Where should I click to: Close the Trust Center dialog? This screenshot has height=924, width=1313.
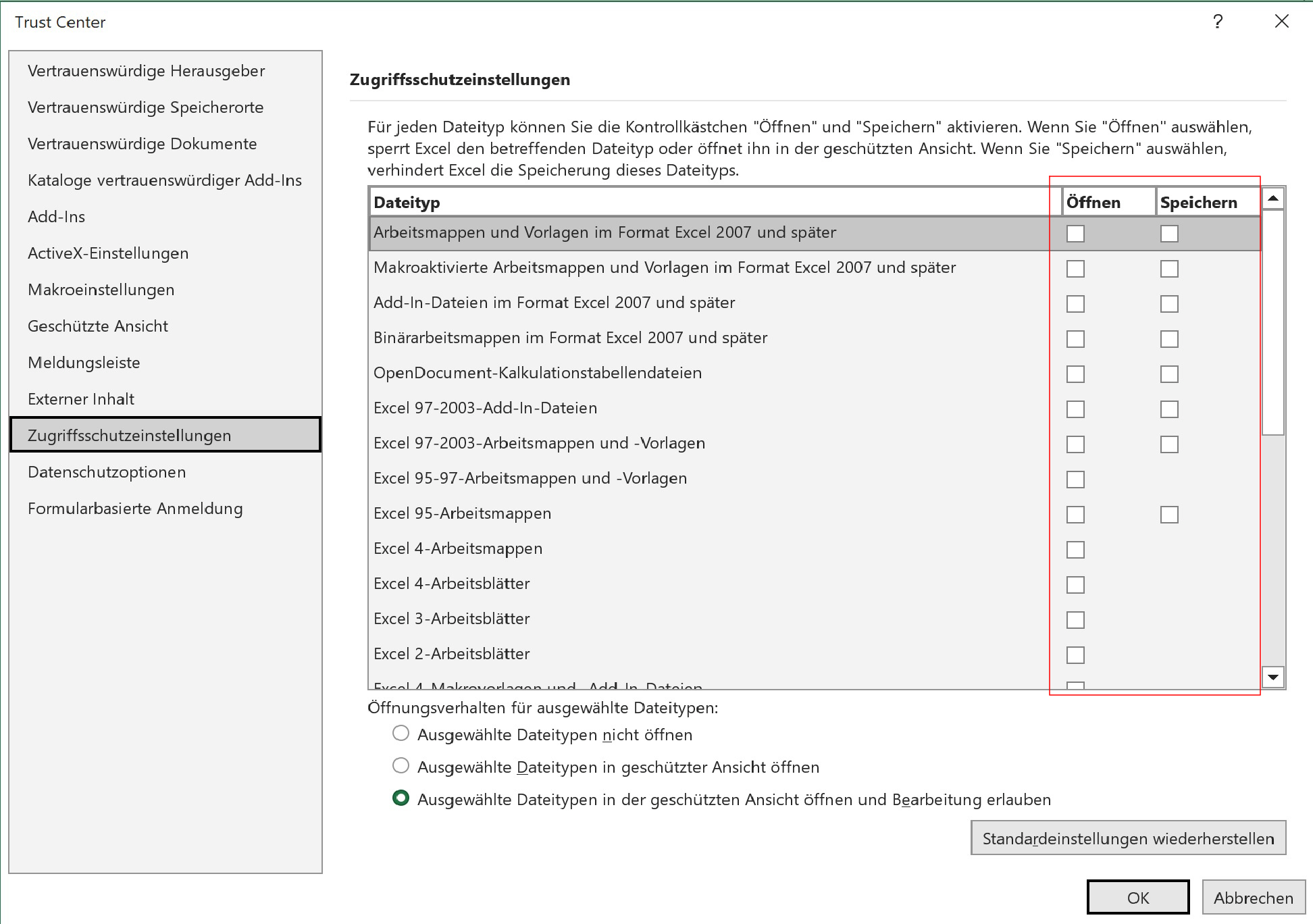click(x=1281, y=22)
